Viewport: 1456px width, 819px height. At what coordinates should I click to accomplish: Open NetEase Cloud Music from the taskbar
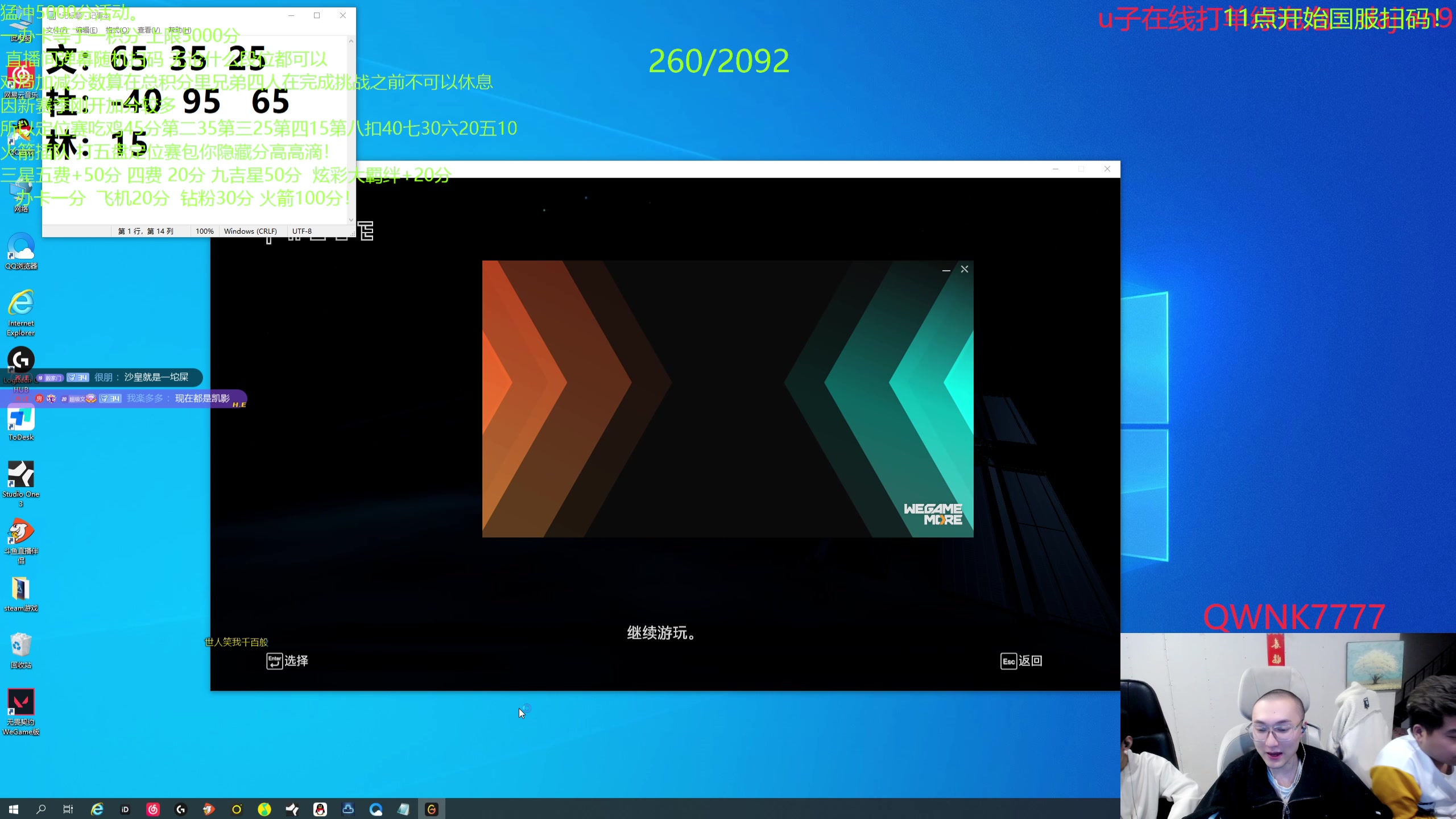point(153,809)
